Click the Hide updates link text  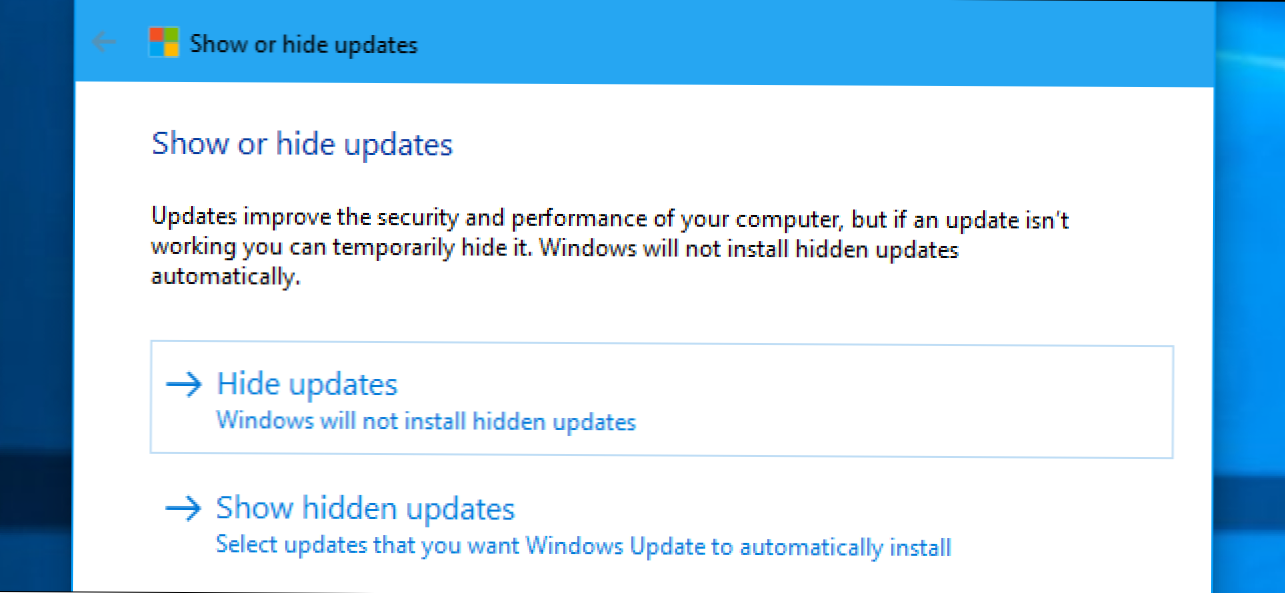(x=306, y=384)
